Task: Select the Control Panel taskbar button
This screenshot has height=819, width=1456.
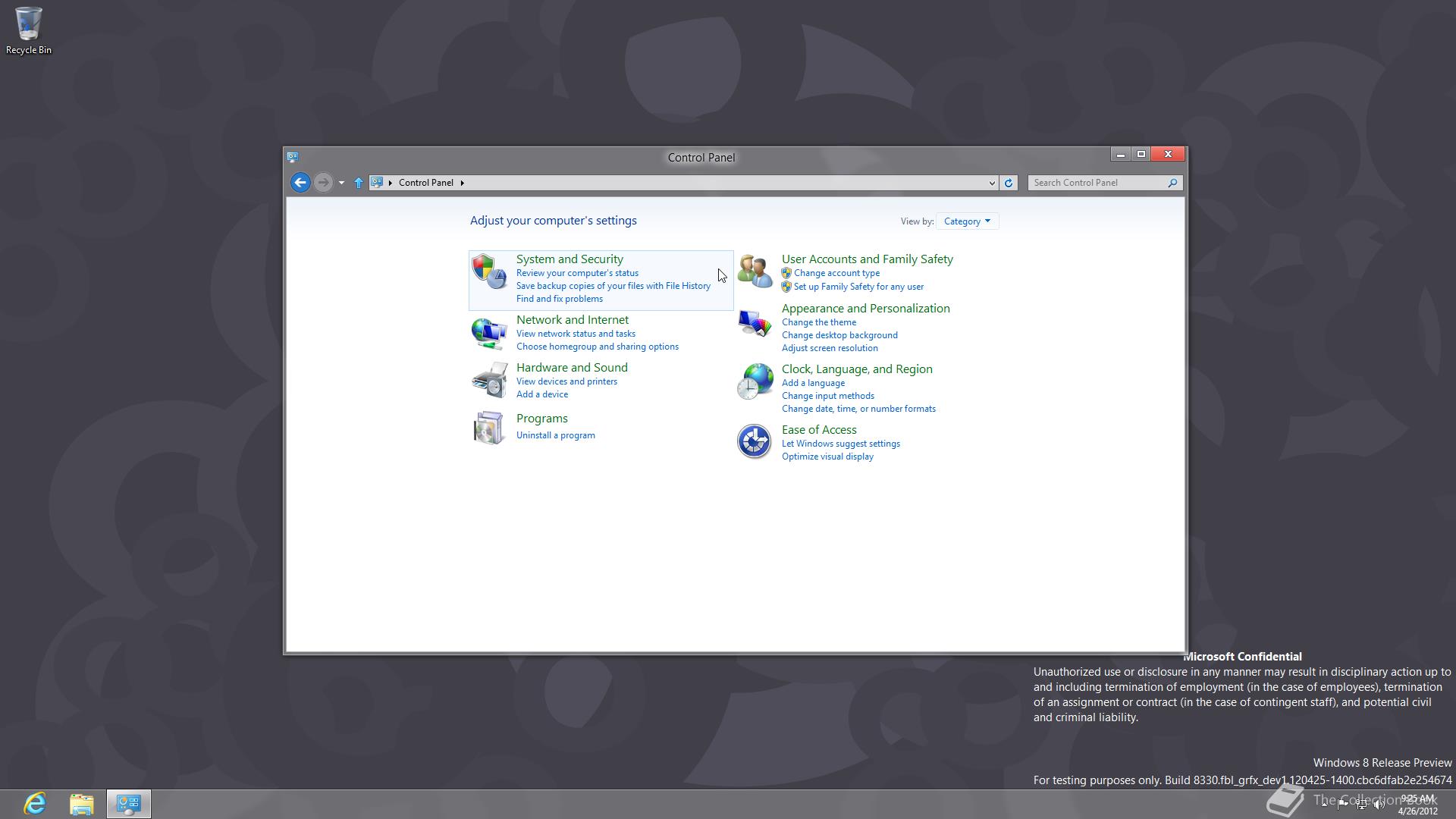Action: (x=129, y=804)
